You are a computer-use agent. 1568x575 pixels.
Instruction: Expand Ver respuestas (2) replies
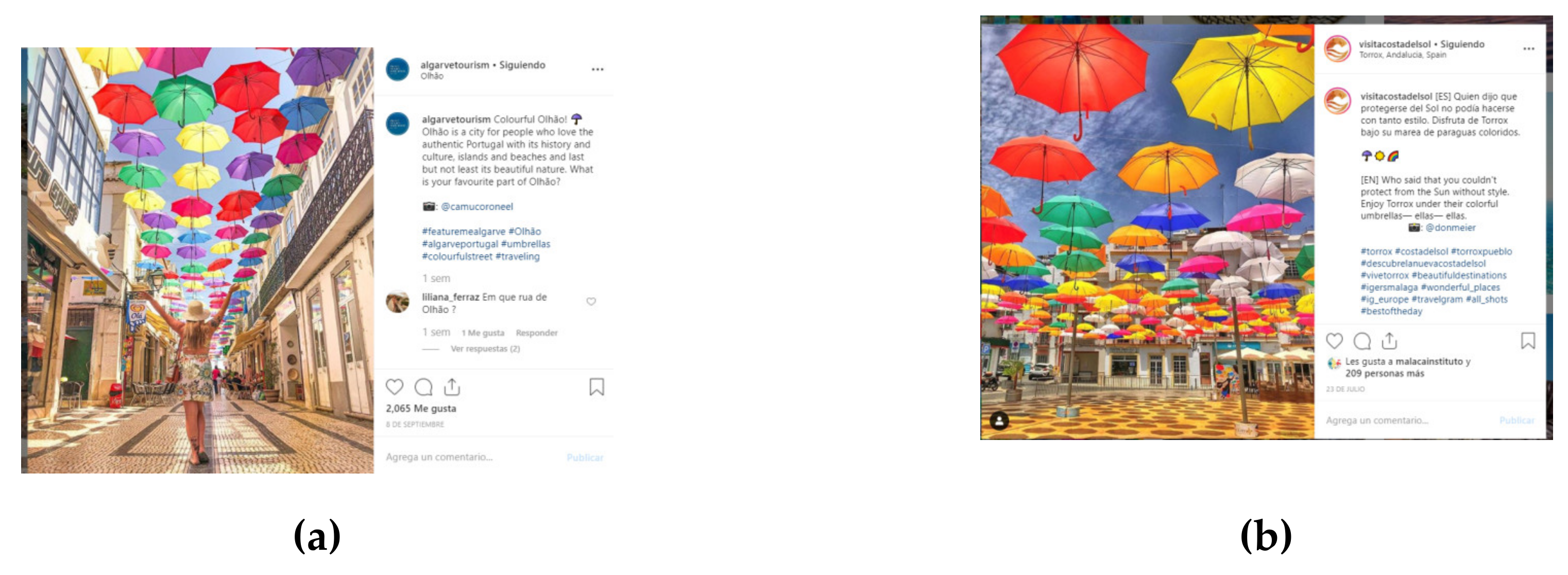(x=485, y=348)
